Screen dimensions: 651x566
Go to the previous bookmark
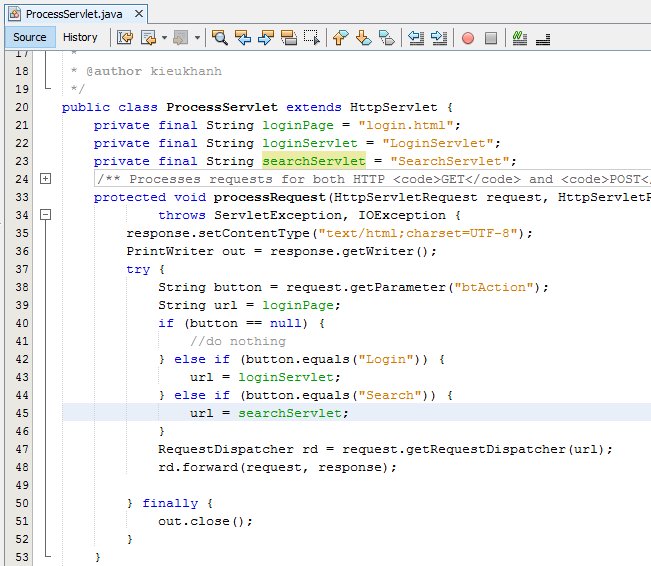(340, 38)
